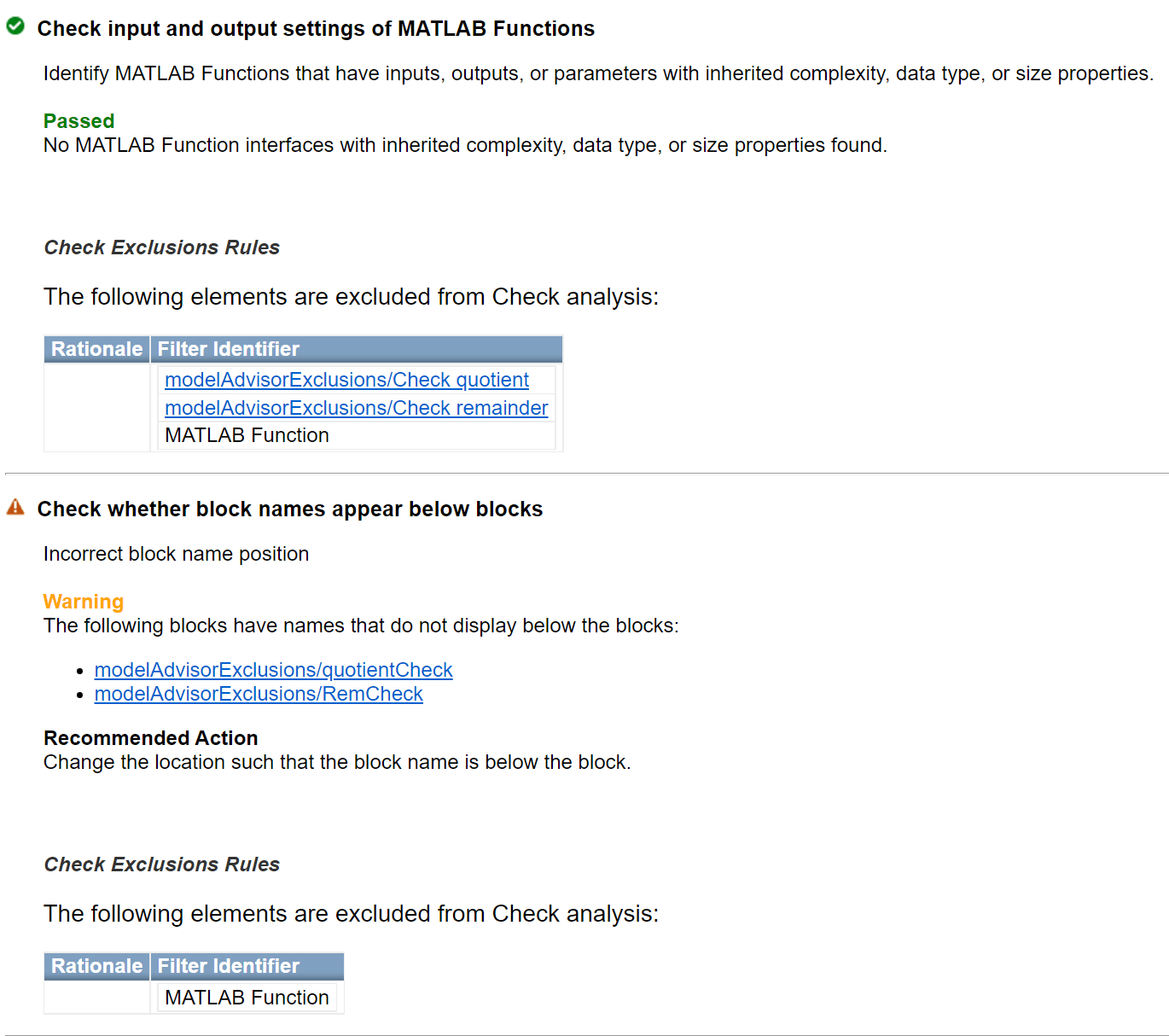Click the Recommended Action heading
The image size is (1169, 1036).
151,738
